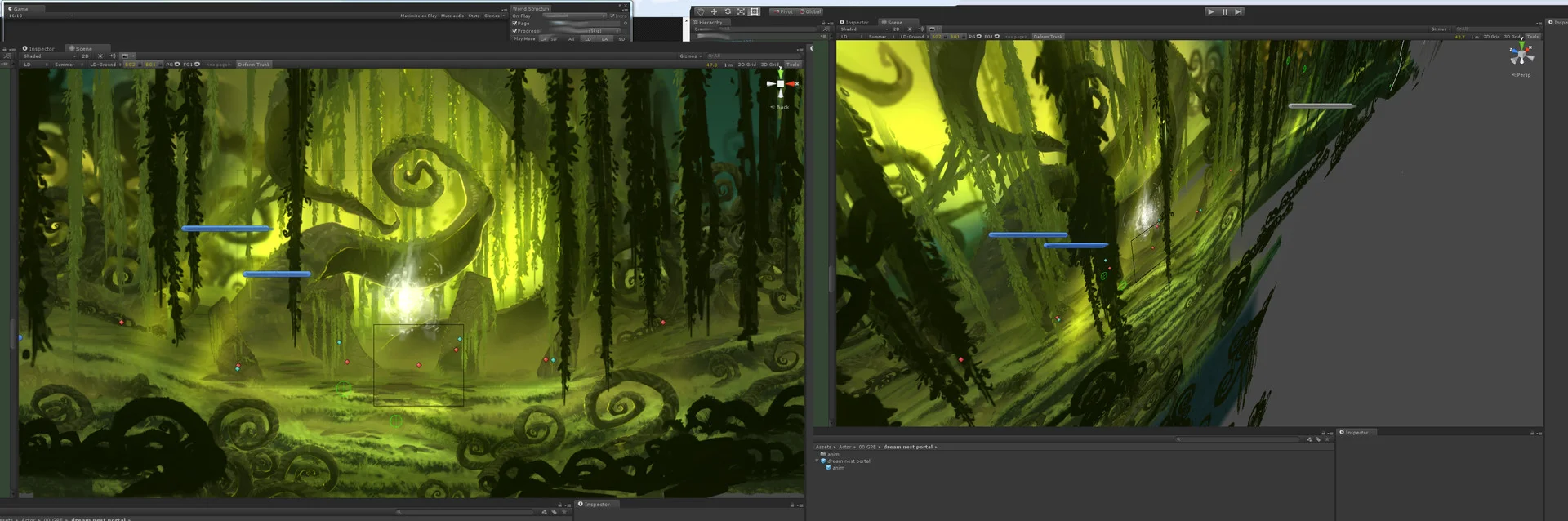Toggle PG layer visibility in left Scene view
This screenshot has width=1568, height=521.
(172, 65)
